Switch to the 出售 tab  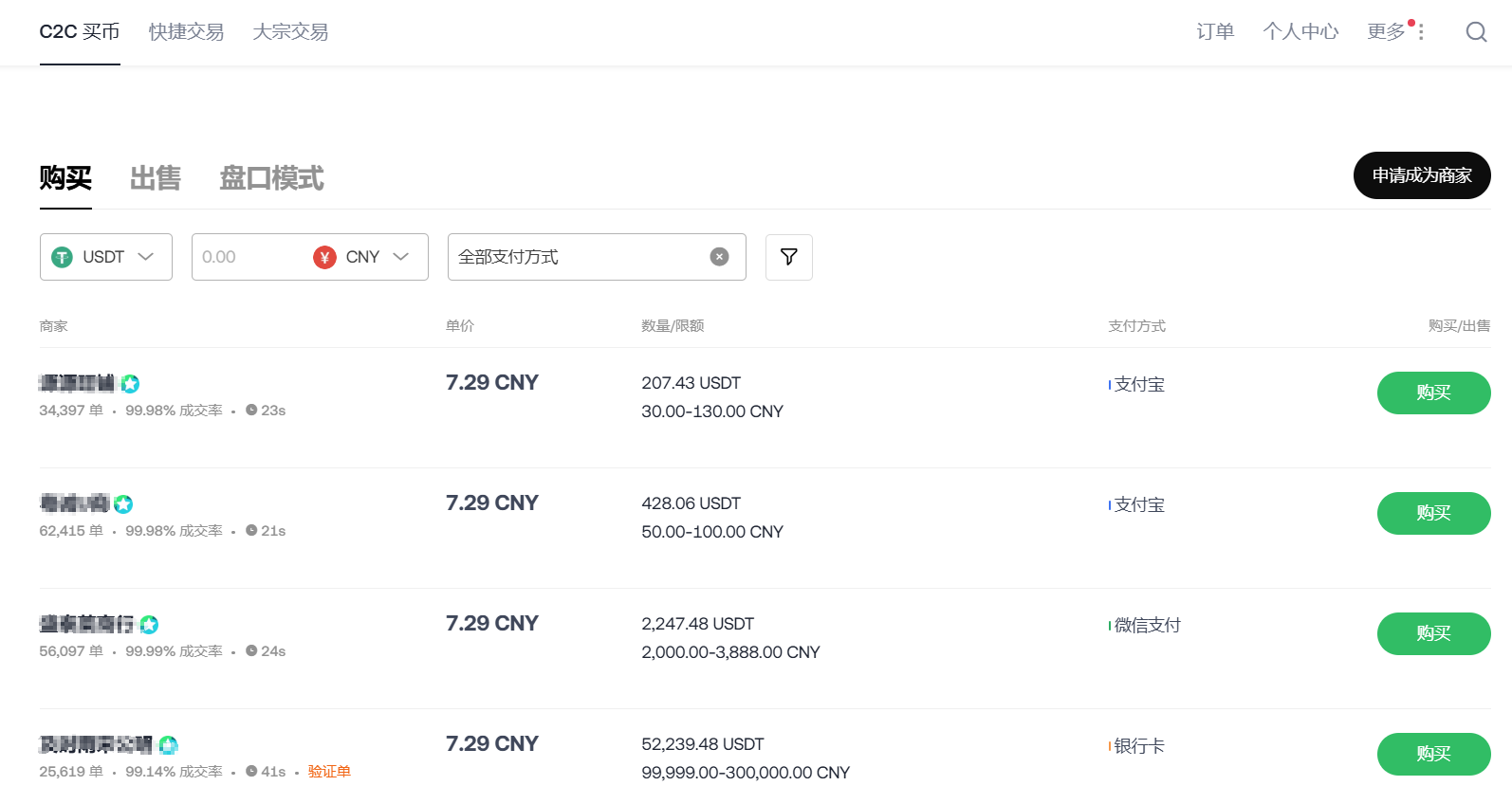click(x=156, y=178)
